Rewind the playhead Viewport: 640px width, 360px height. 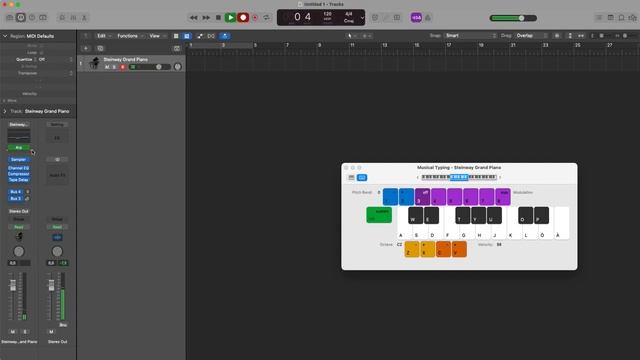point(193,18)
